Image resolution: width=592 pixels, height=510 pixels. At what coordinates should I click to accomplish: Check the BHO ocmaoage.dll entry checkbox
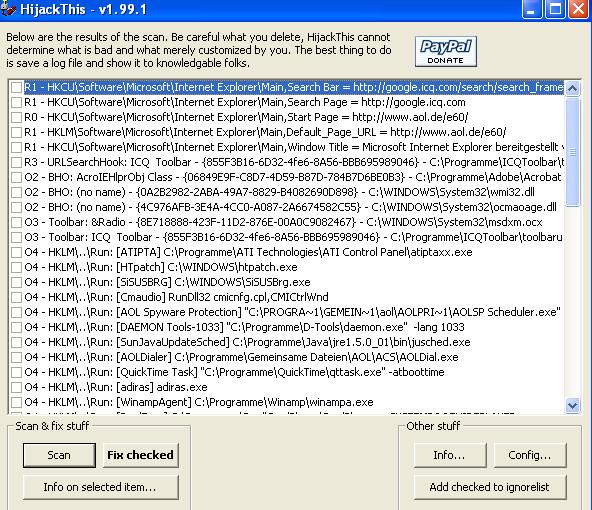[16, 207]
